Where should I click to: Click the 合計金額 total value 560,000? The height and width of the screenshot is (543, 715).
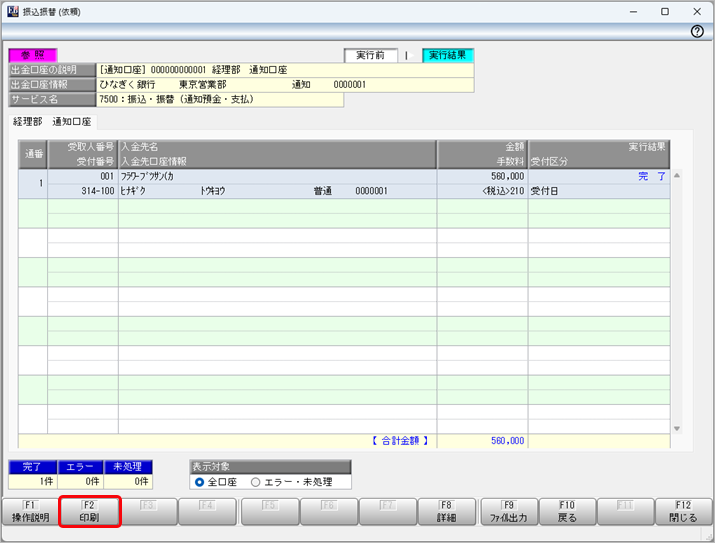pyautogui.click(x=508, y=441)
